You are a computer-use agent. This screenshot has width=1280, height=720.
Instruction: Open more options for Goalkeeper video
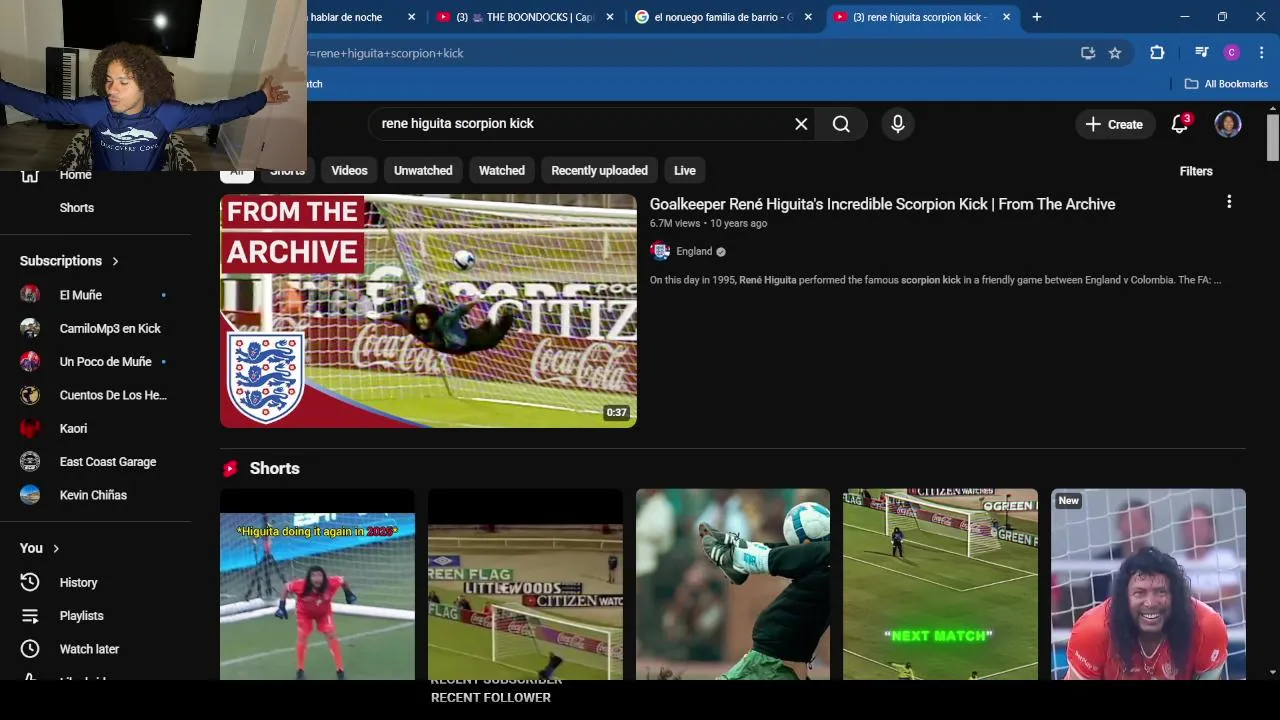1229,202
